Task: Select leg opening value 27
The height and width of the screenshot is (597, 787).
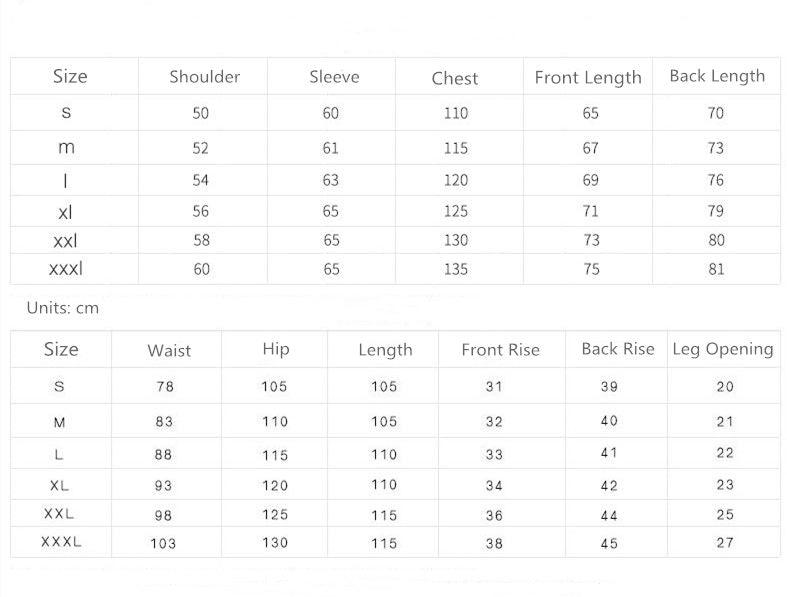Action: [x=725, y=543]
